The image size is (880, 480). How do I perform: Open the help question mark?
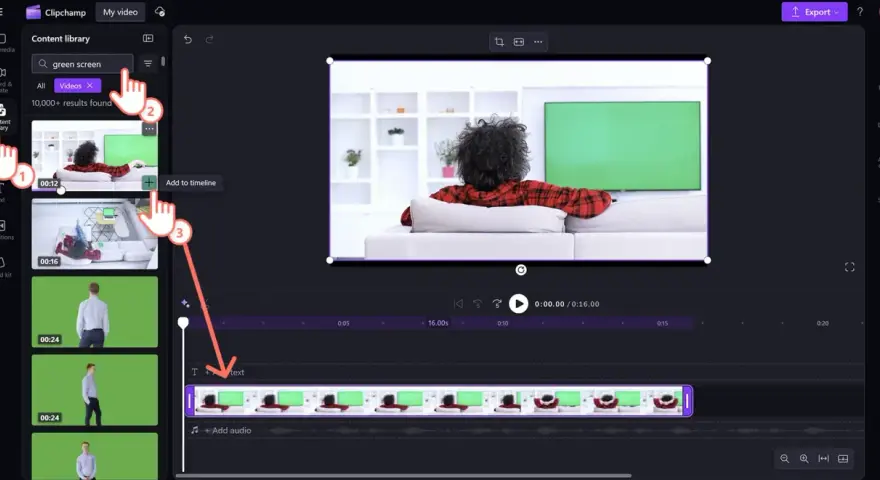coord(860,12)
